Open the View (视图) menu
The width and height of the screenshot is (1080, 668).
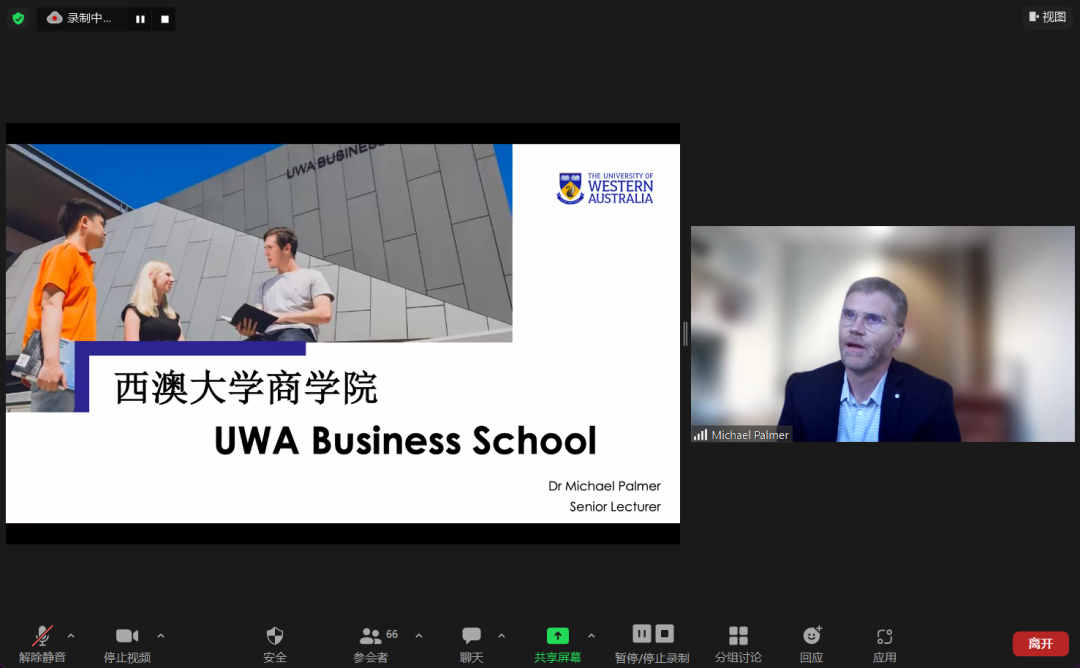1047,17
